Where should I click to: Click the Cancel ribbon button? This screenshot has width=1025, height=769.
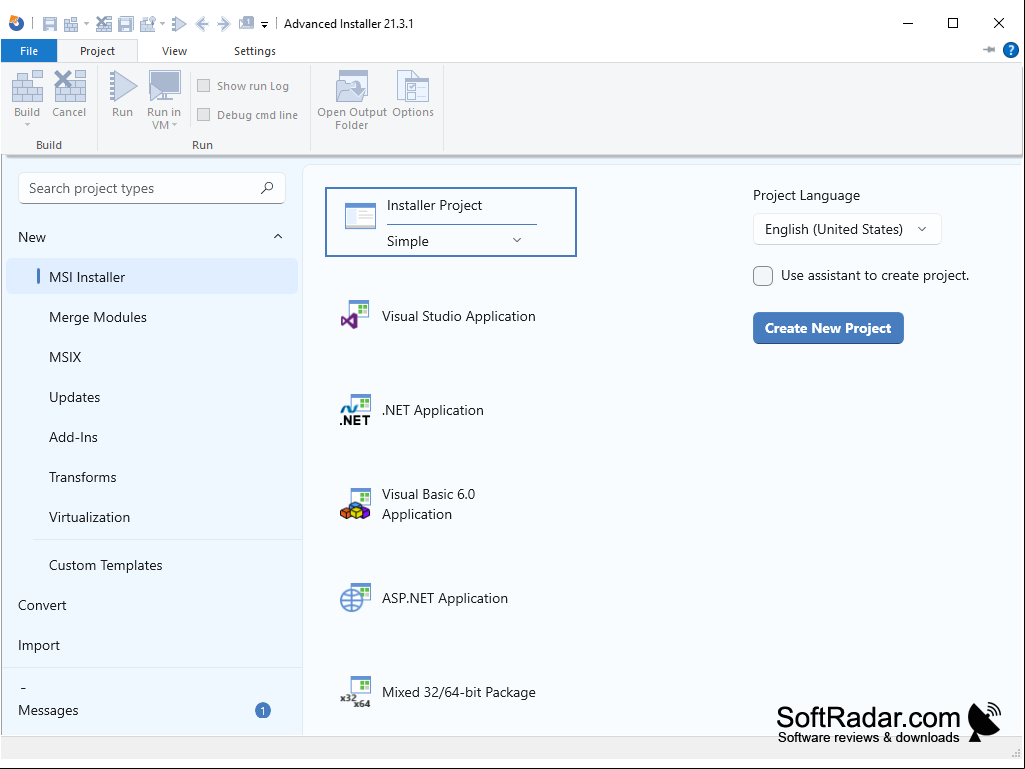pyautogui.click(x=69, y=94)
